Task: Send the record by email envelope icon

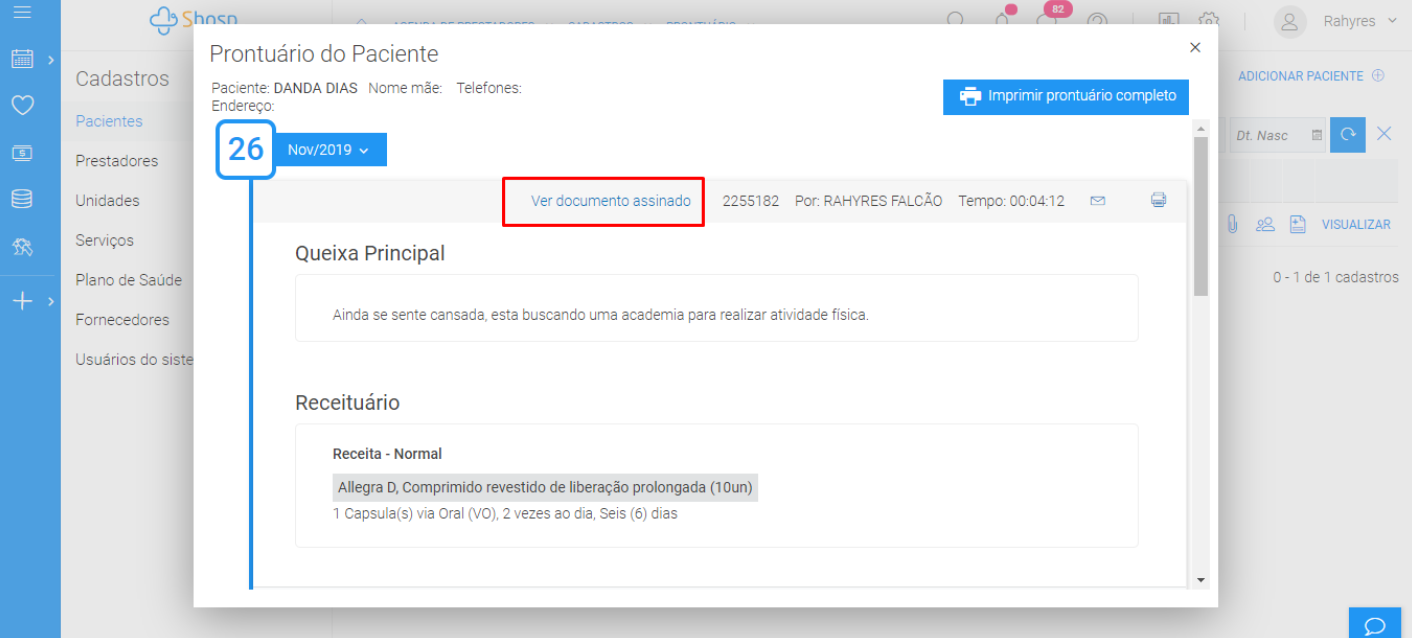Action: coord(1097,201)
